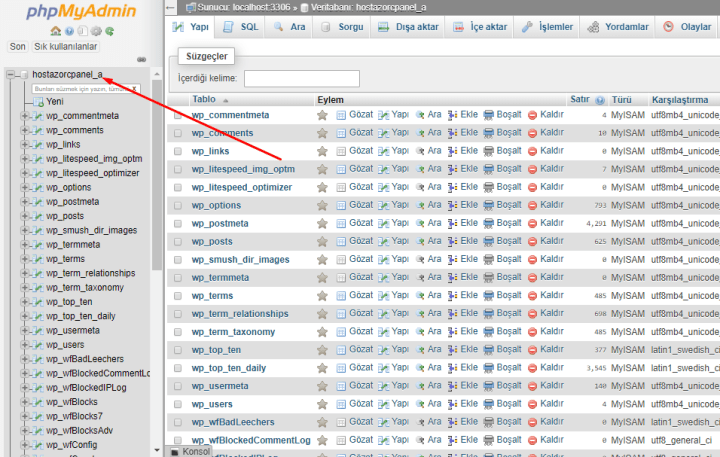Focus the sidebar table filter field

85,89
